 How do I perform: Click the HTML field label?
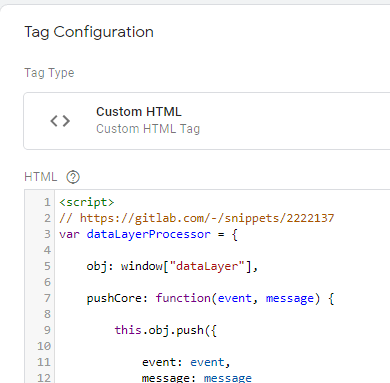41,177
